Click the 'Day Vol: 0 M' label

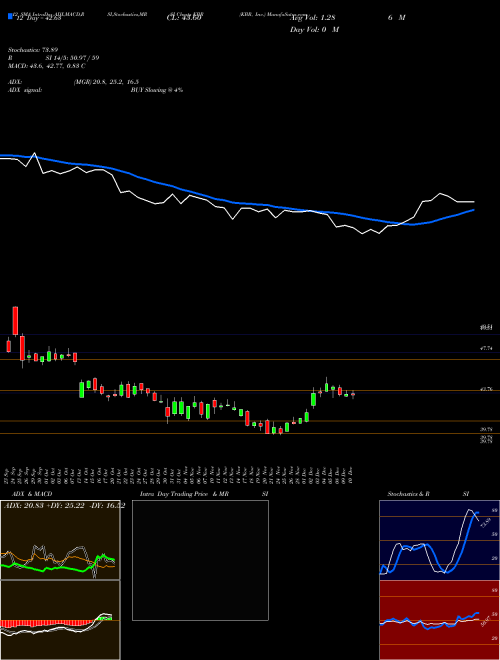point(314,29)
